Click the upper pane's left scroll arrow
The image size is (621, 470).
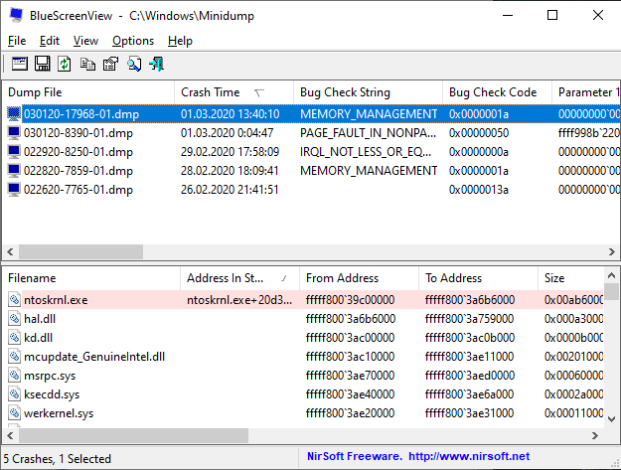10,252
